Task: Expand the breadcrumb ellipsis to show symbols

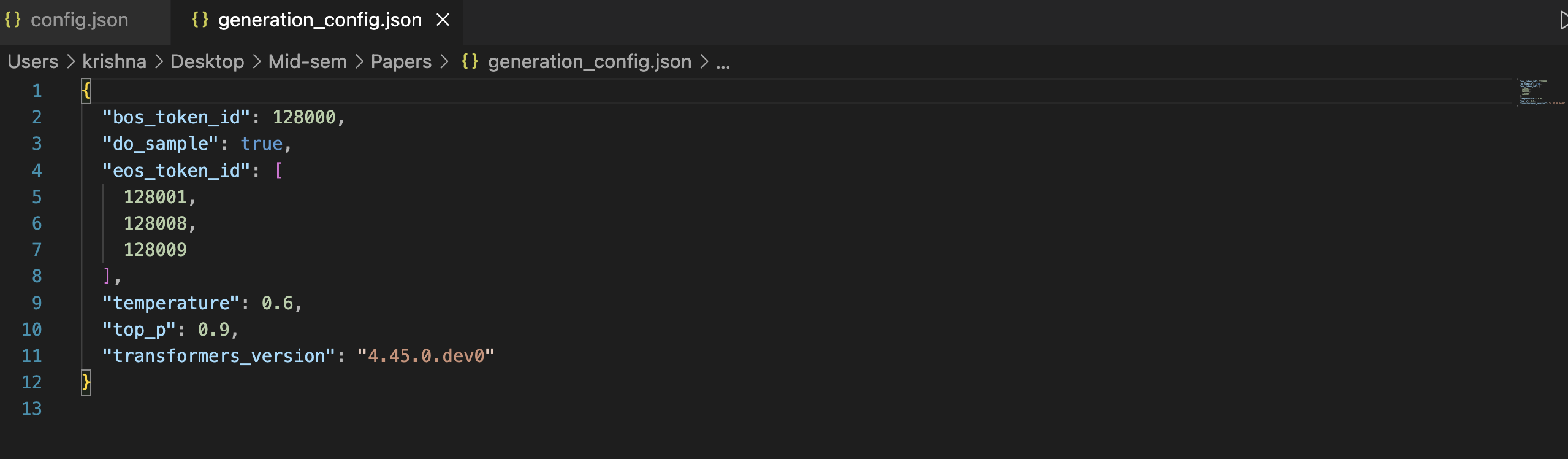Action: tap(723, 61)
